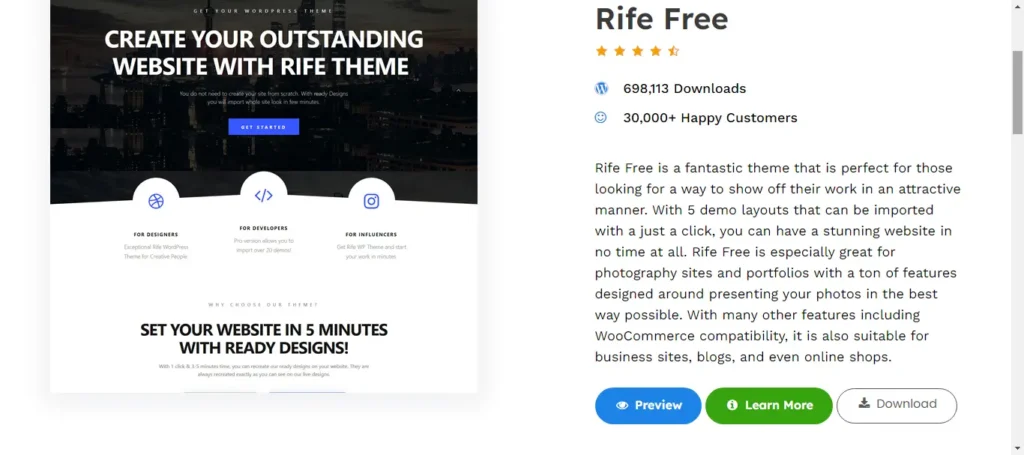Screen dimensions: 1024x455
Task: Click the 698,113 Downloads text
Action: [x=684, y=89]
